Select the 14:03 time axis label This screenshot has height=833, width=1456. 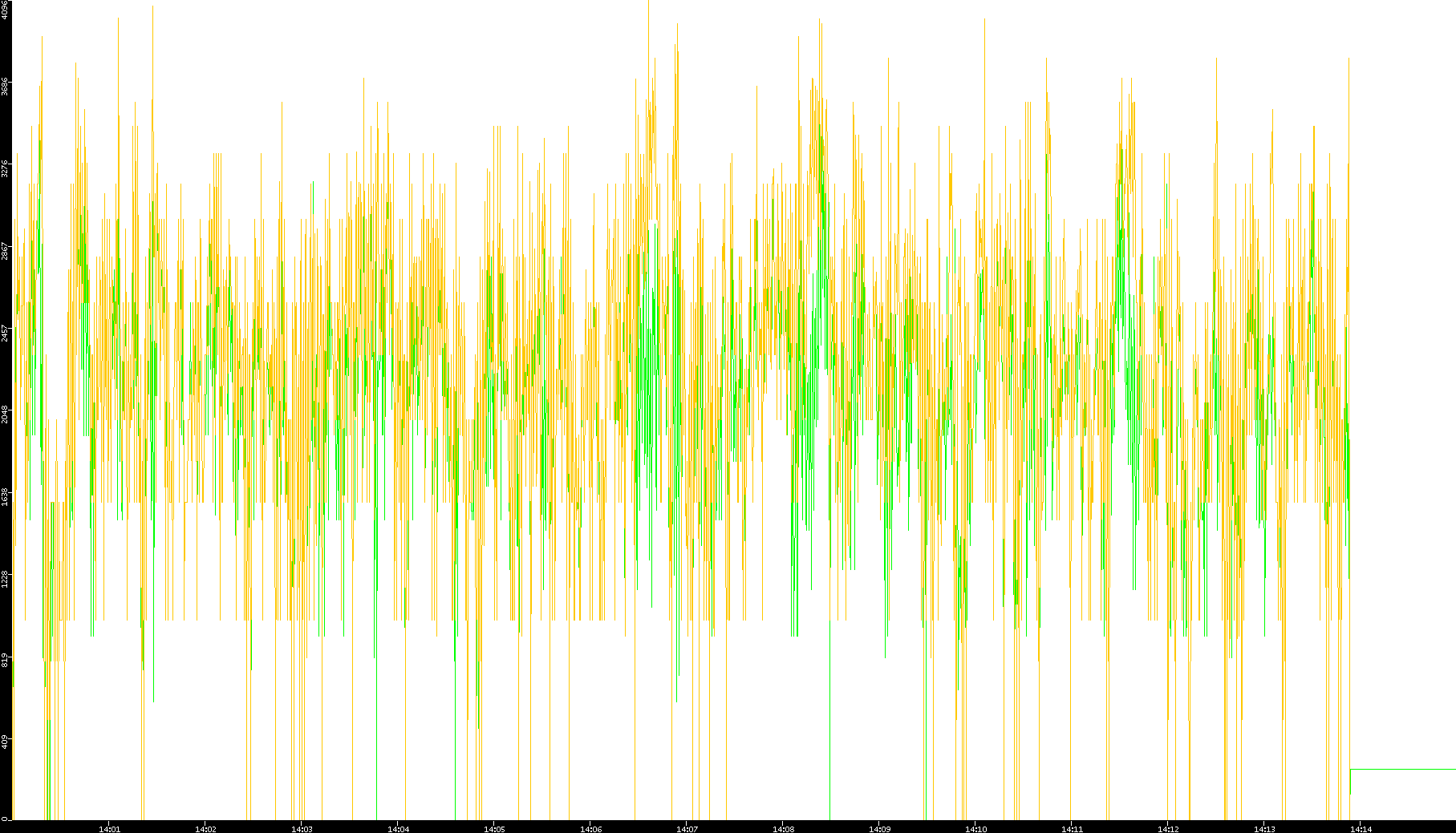click(302, 829)
